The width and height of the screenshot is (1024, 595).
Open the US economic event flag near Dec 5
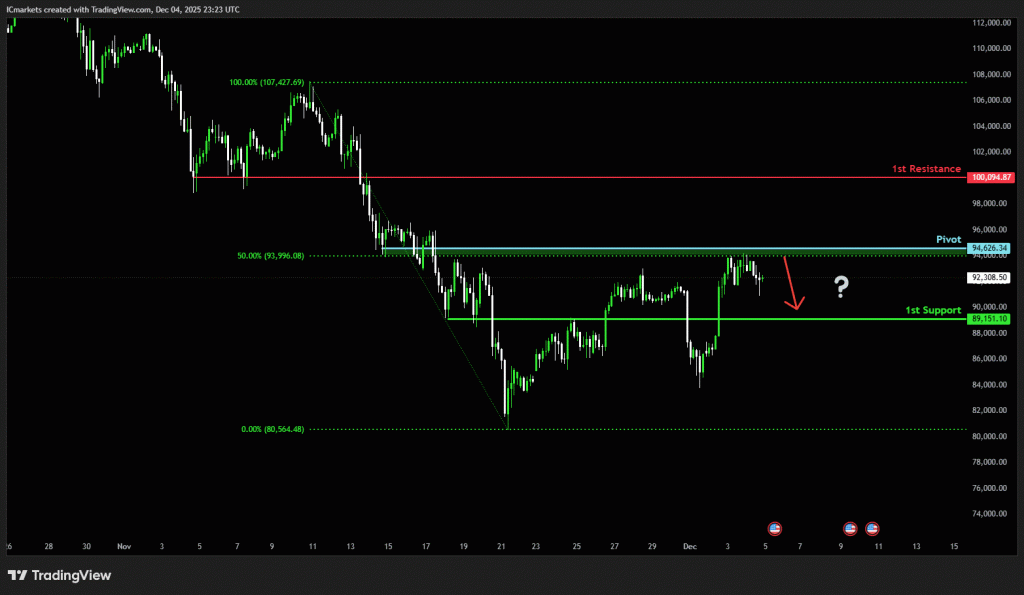tap(773, 527)
